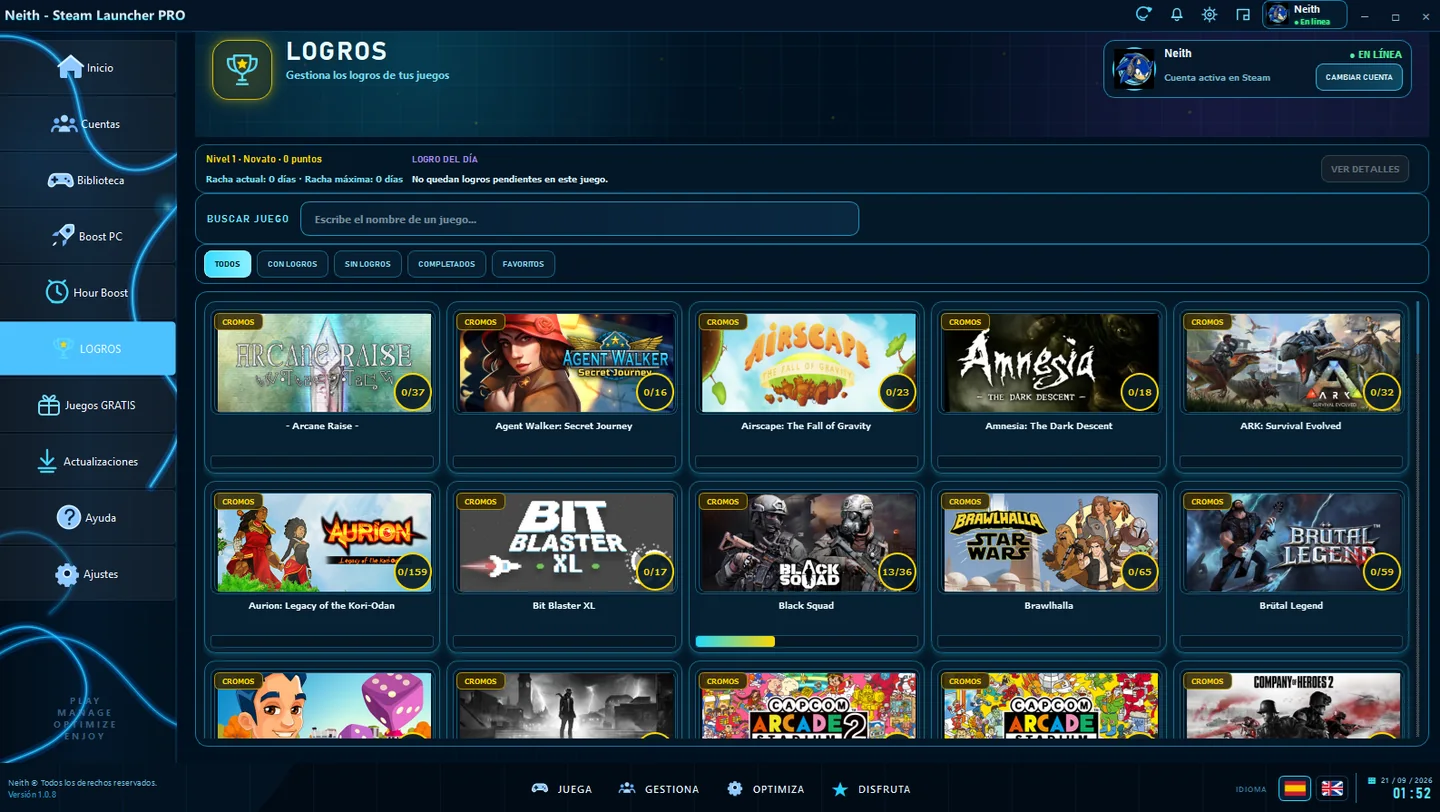Open the Arcane Raise game thumbnail

click(x=324, y=362)
